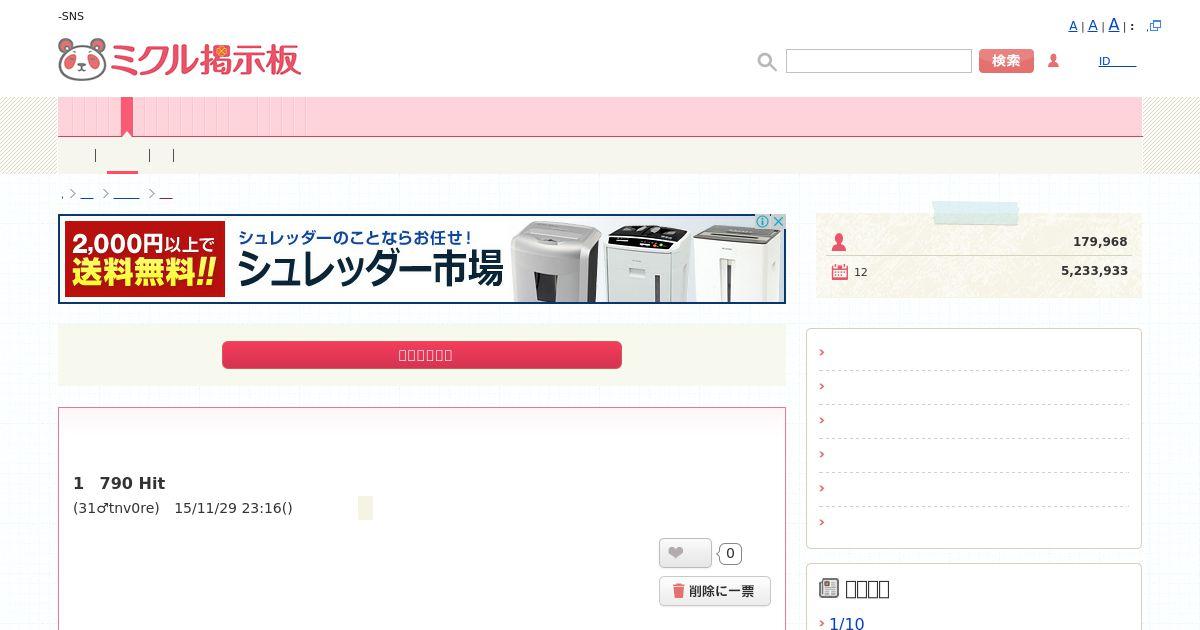
Task: Select the smallest A font size
Action: coord(1073,27)
